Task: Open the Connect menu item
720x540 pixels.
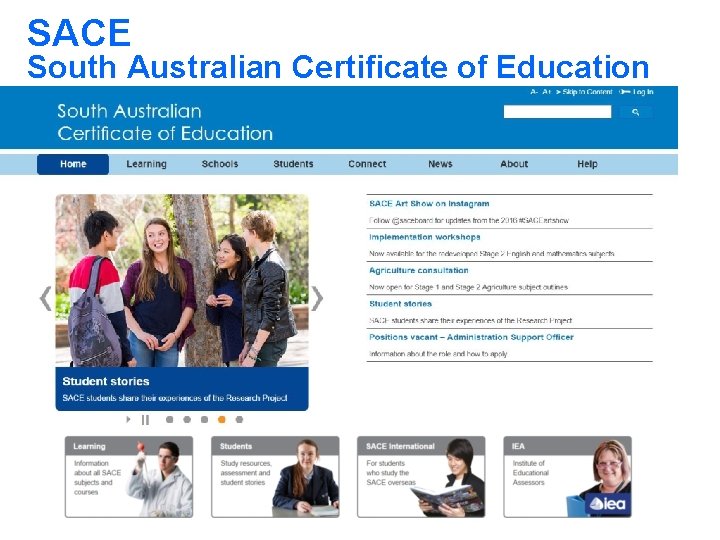Action: pos(367,164)
